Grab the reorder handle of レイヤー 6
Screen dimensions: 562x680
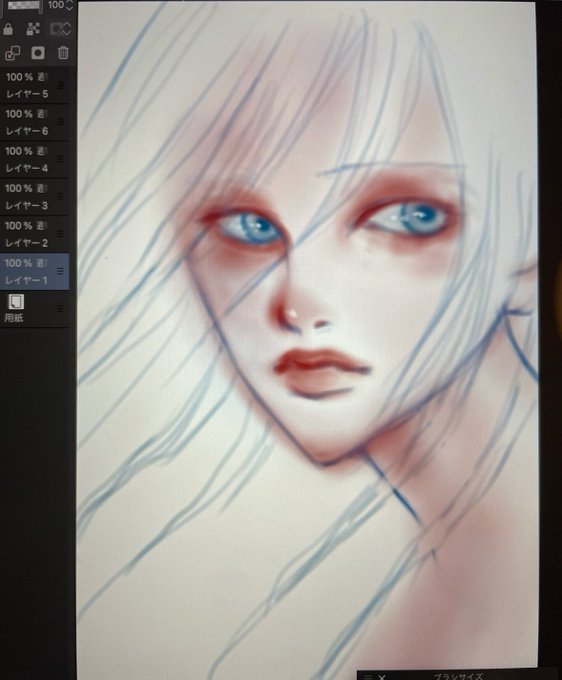pyautogui.click(x=61, y=122)
